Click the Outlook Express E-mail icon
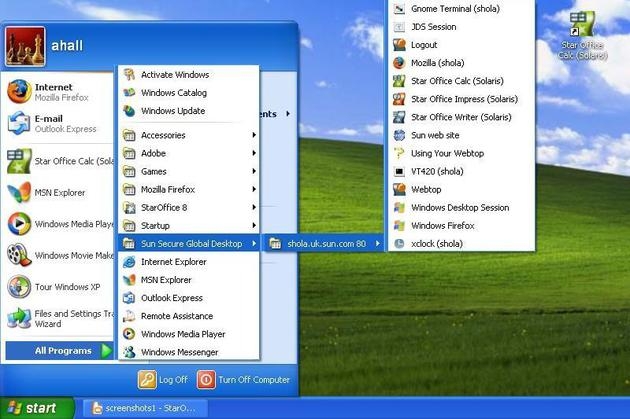This screenshot has width=630, height=419. pos(19,123)
